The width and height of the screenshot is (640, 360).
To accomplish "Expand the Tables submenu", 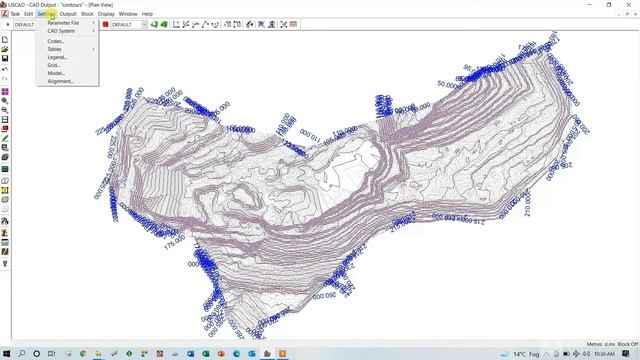I will tap(67, 49).
